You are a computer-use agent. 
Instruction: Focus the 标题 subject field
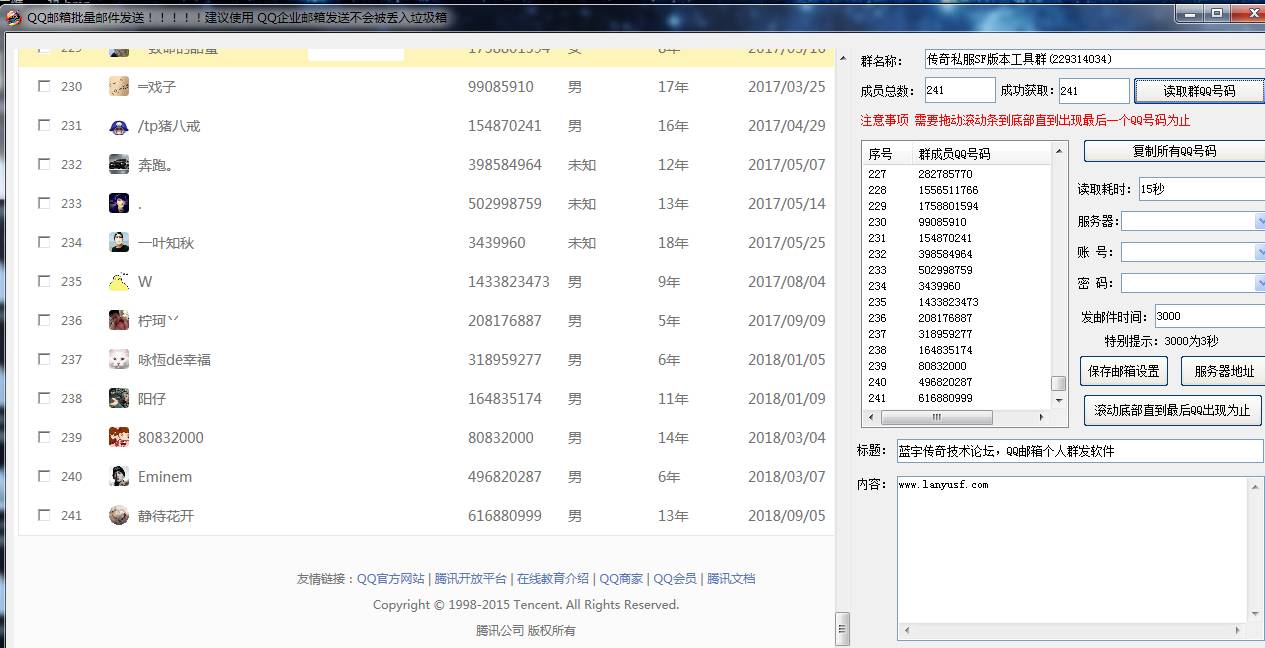coord(1080,451)
